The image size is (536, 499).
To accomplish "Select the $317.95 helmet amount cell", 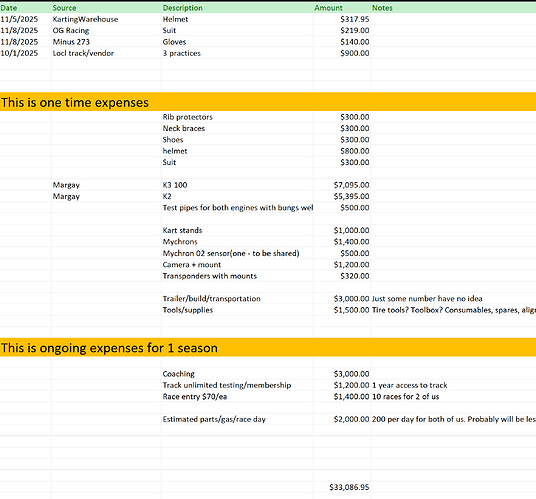I will [342, 19].
